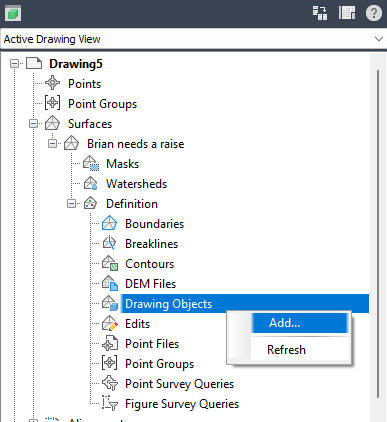Click the Drawing5 document icon
This screenshot has width=387, height=422.
point(34,63)
